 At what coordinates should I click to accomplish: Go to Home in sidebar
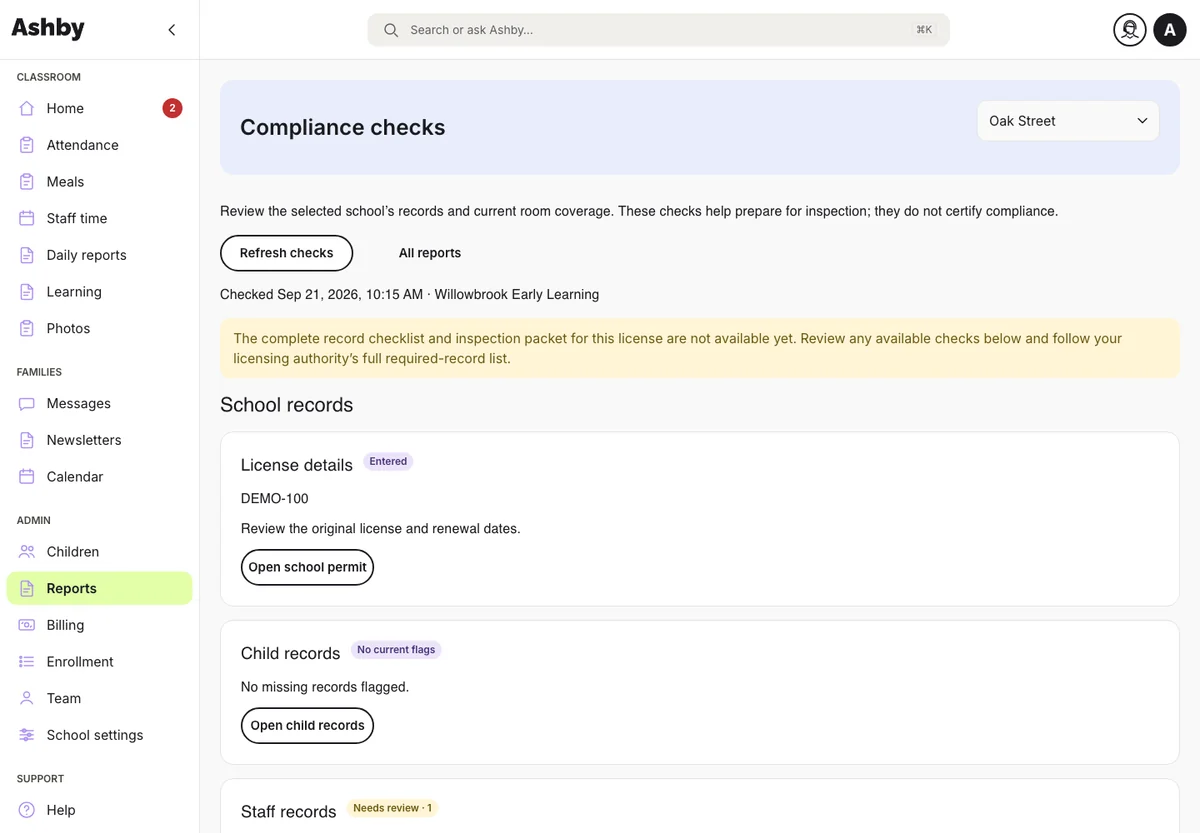[100, 108]
